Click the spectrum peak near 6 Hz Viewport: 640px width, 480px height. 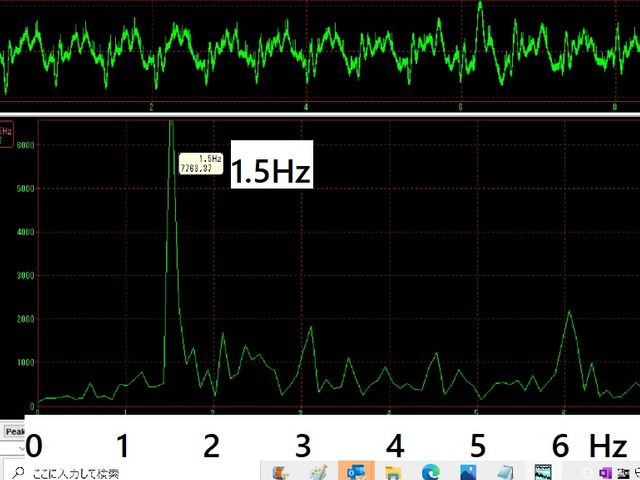click(569, 312)
